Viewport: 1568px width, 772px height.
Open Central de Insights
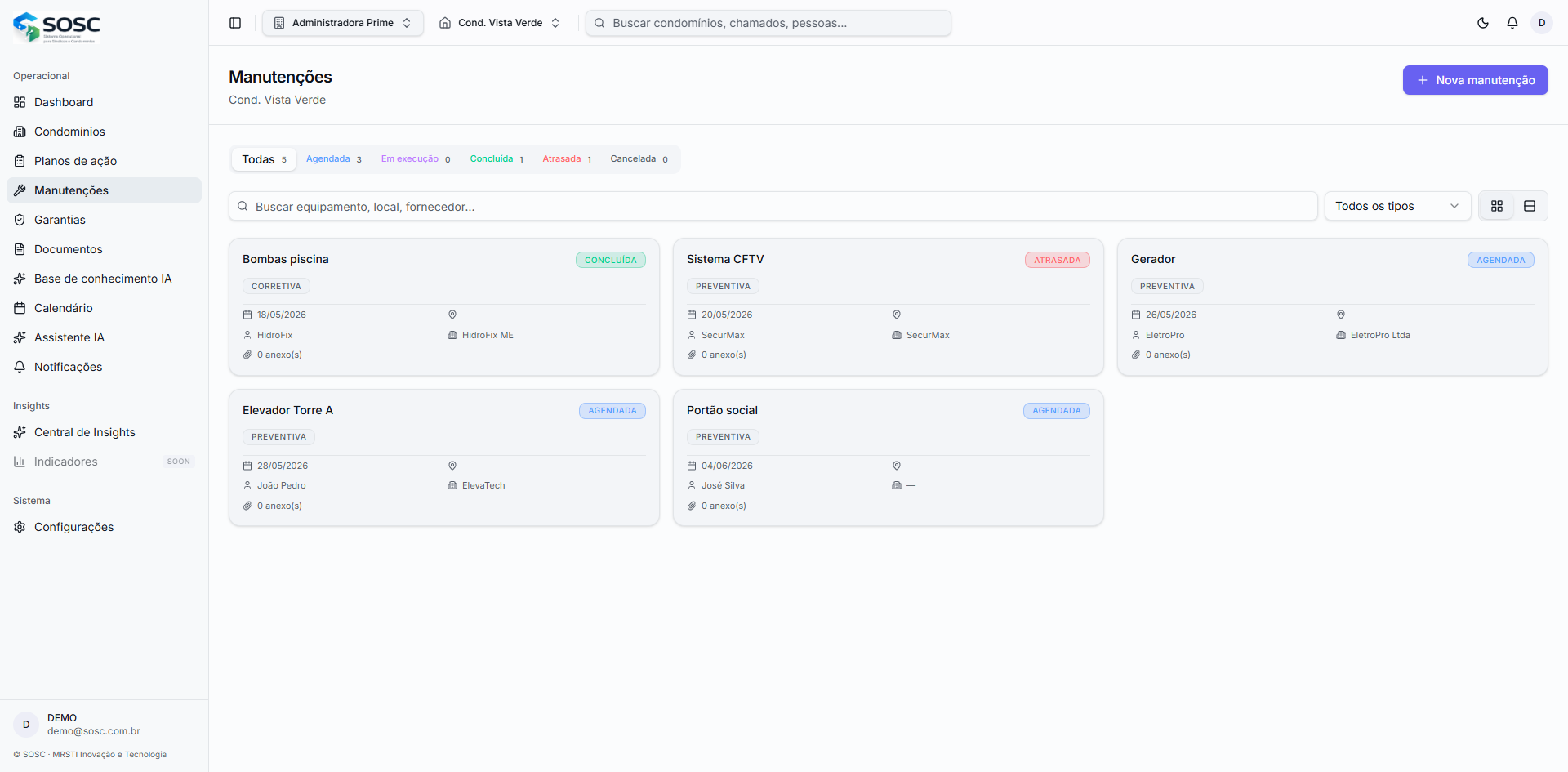pos(104,432)
